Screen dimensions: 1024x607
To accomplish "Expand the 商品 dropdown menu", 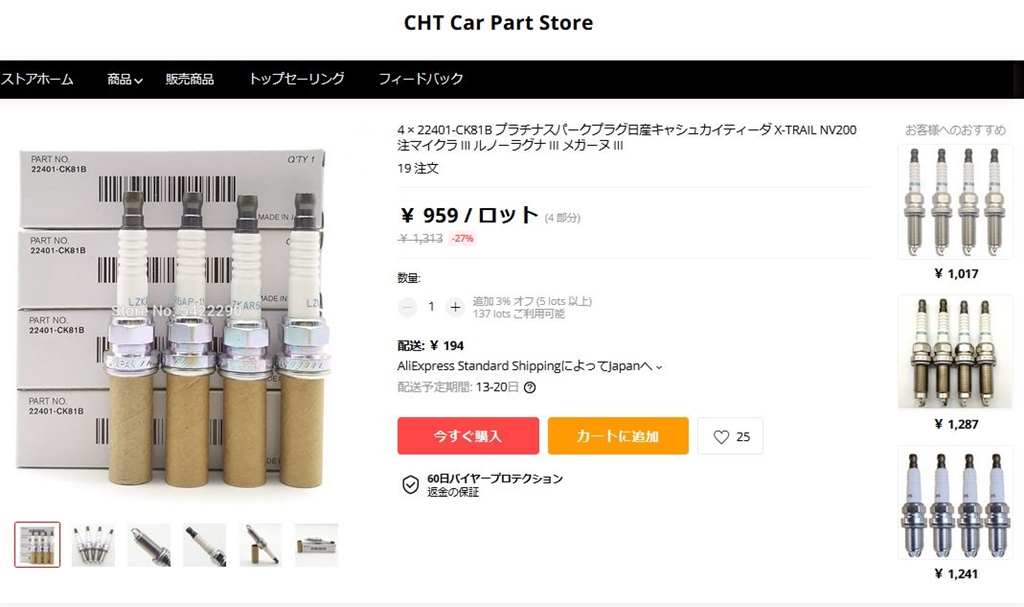I will tap(125, 79).
